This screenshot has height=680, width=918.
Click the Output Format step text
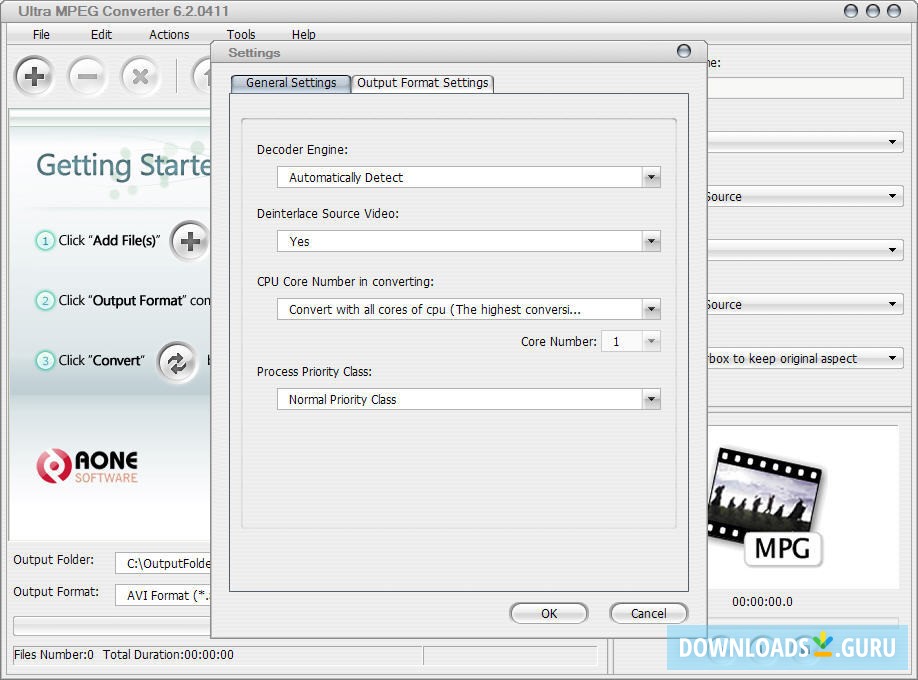(134, 300)
